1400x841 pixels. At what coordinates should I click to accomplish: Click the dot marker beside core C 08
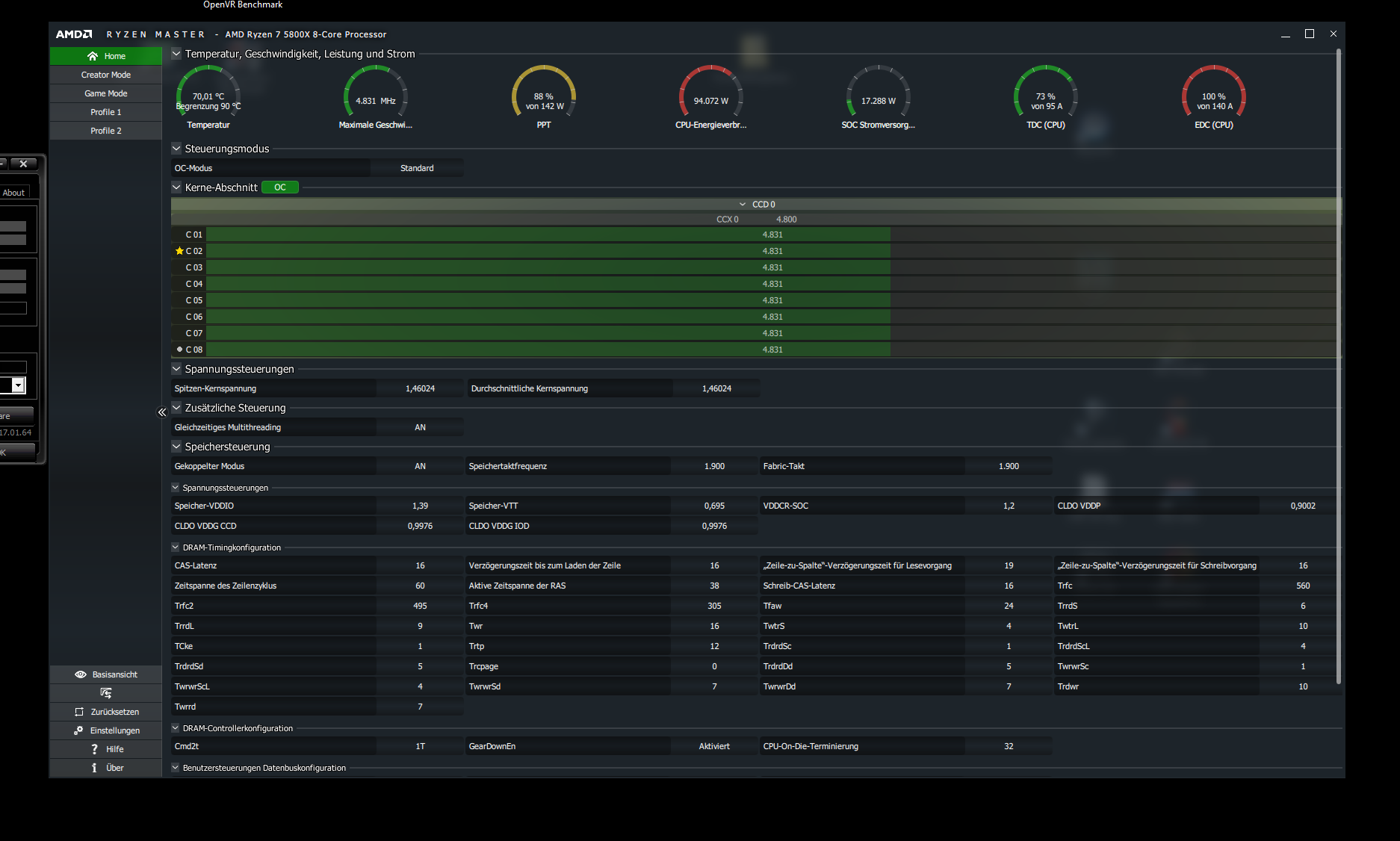pyautogui.click(x=179, y=350)
